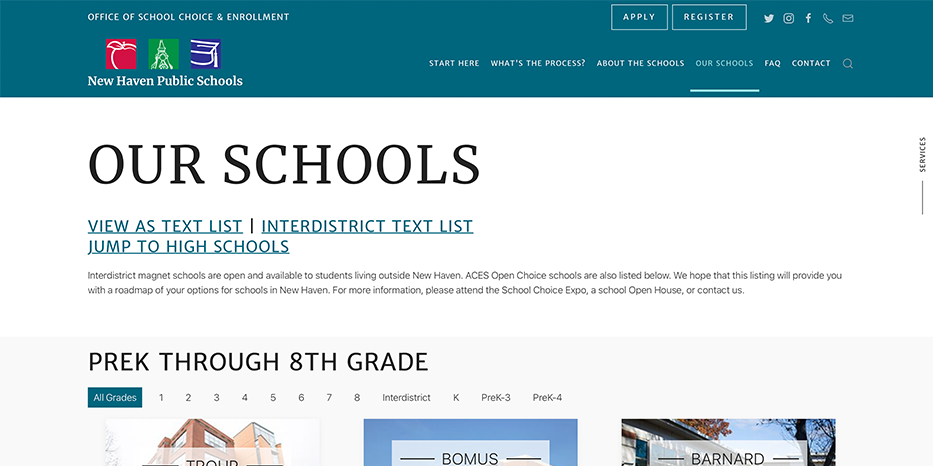Expand the Services side panel
Image resolution: width=933 pixels, height=466 pixels.
click(922, 155)
